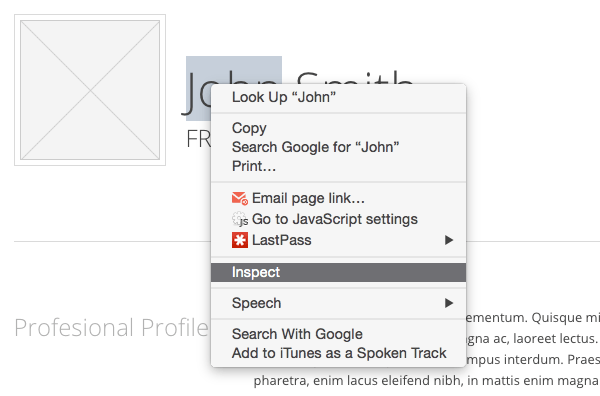The height and width of the screenshot is (396, 600).
Task: Click the Profesional Profile heading
Action: click(111, 328)
